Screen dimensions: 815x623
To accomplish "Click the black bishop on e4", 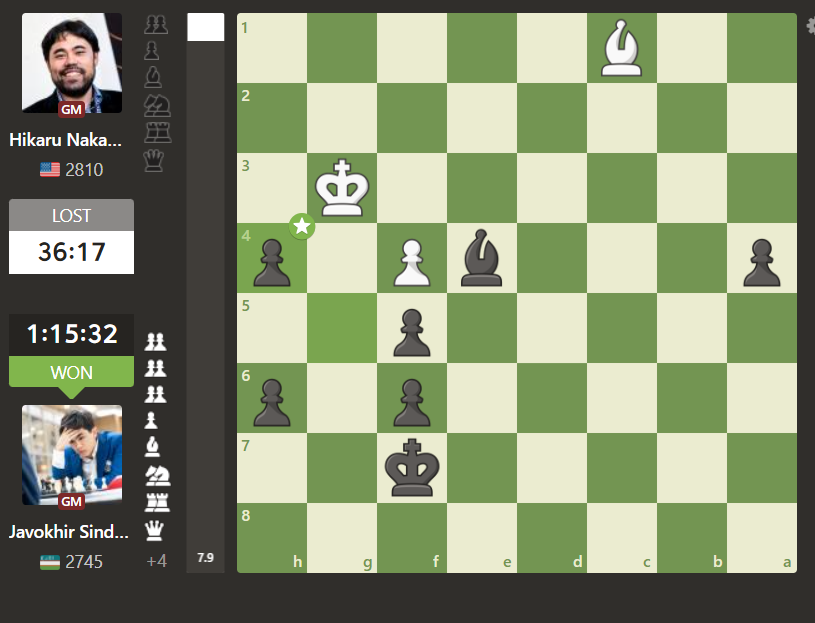I will click(x=481, y=258).
